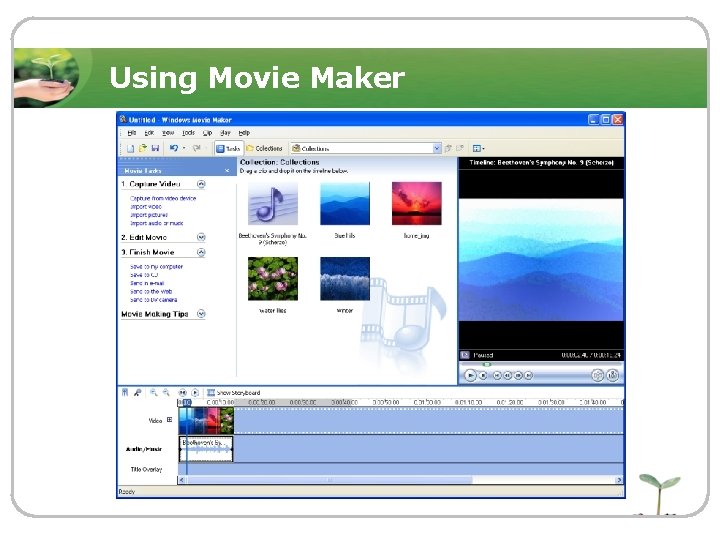Expand the Video track plus box
The image size is (720, 540).
(x=169, y=420)
